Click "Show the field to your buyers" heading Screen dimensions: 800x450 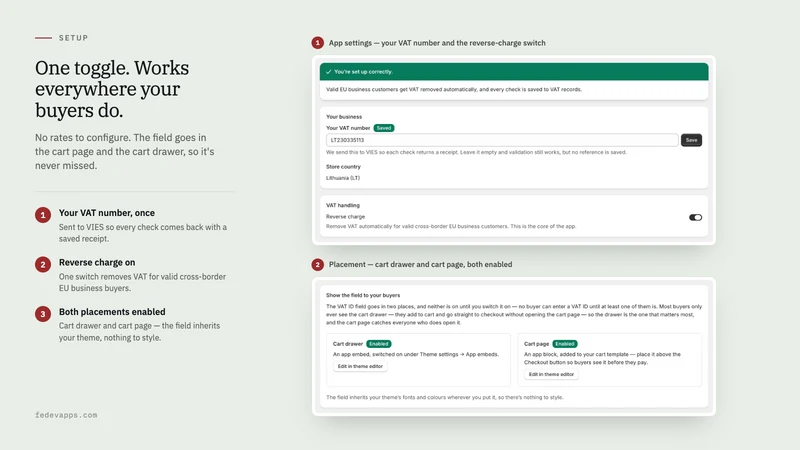click(x=363, y=295)
